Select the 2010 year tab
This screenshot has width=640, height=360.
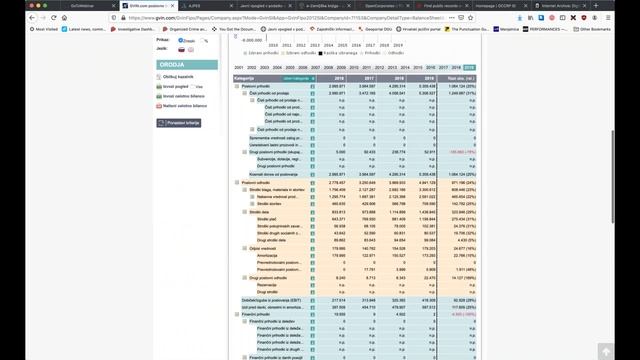point(354,68)
